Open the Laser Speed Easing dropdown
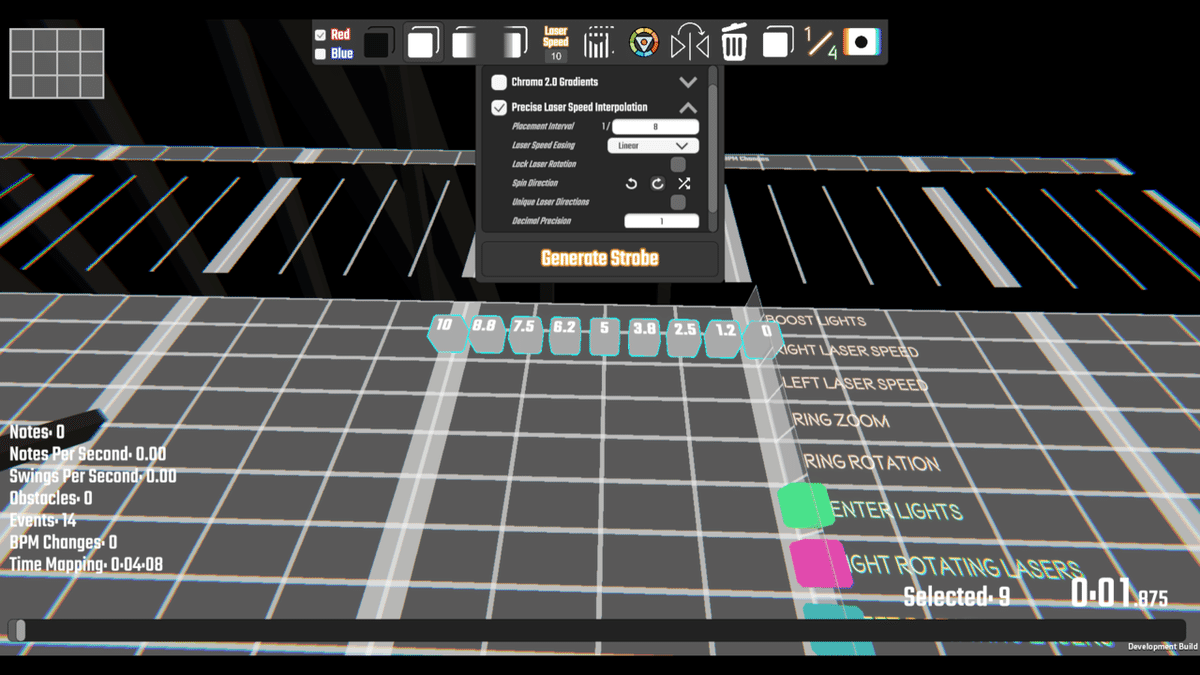Image resolution: width=1200 pixels, height=675 pixels. tap(653, 145)
